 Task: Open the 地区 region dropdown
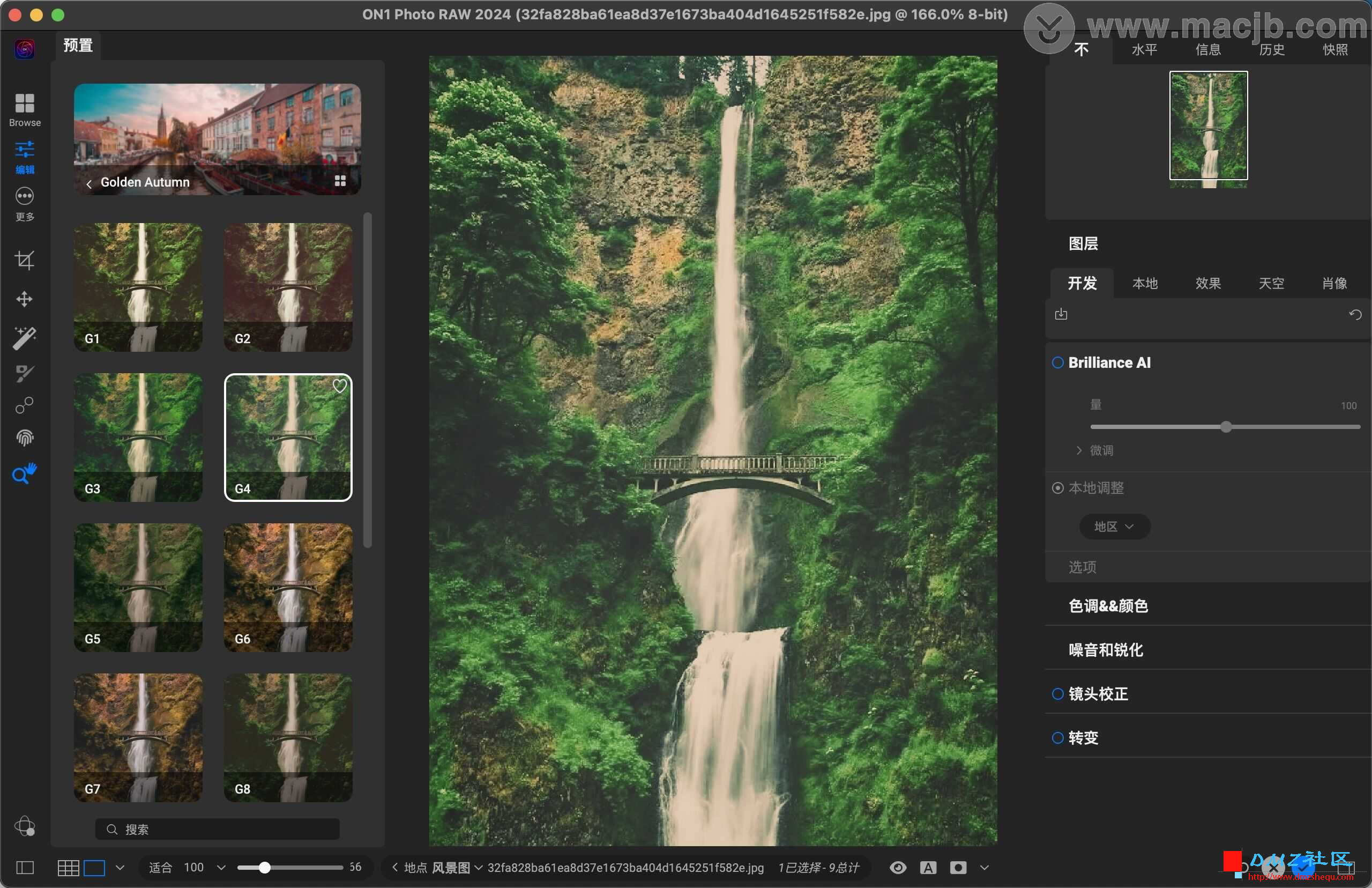coord(1114,527)
